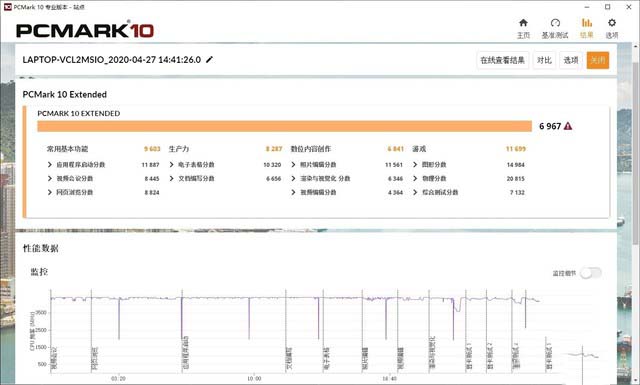Toggle the 监控细节 switch
Image resolution: width=640 pixels, height=385 pixels.
(591, 273)
